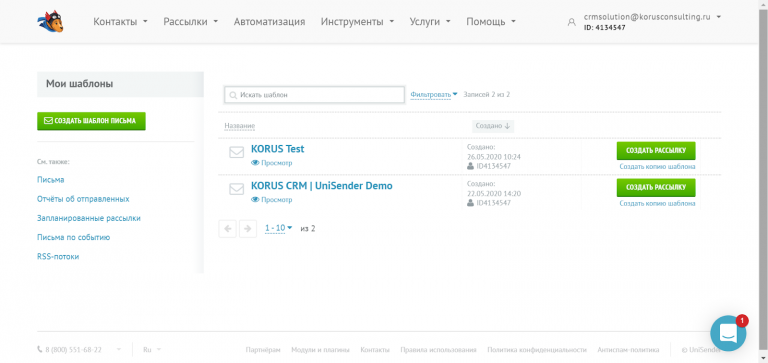Click the 22.05.2020 14:20 creation date
Image resolution: width=768 pixels, height=363 pixels.
point(494,194)
